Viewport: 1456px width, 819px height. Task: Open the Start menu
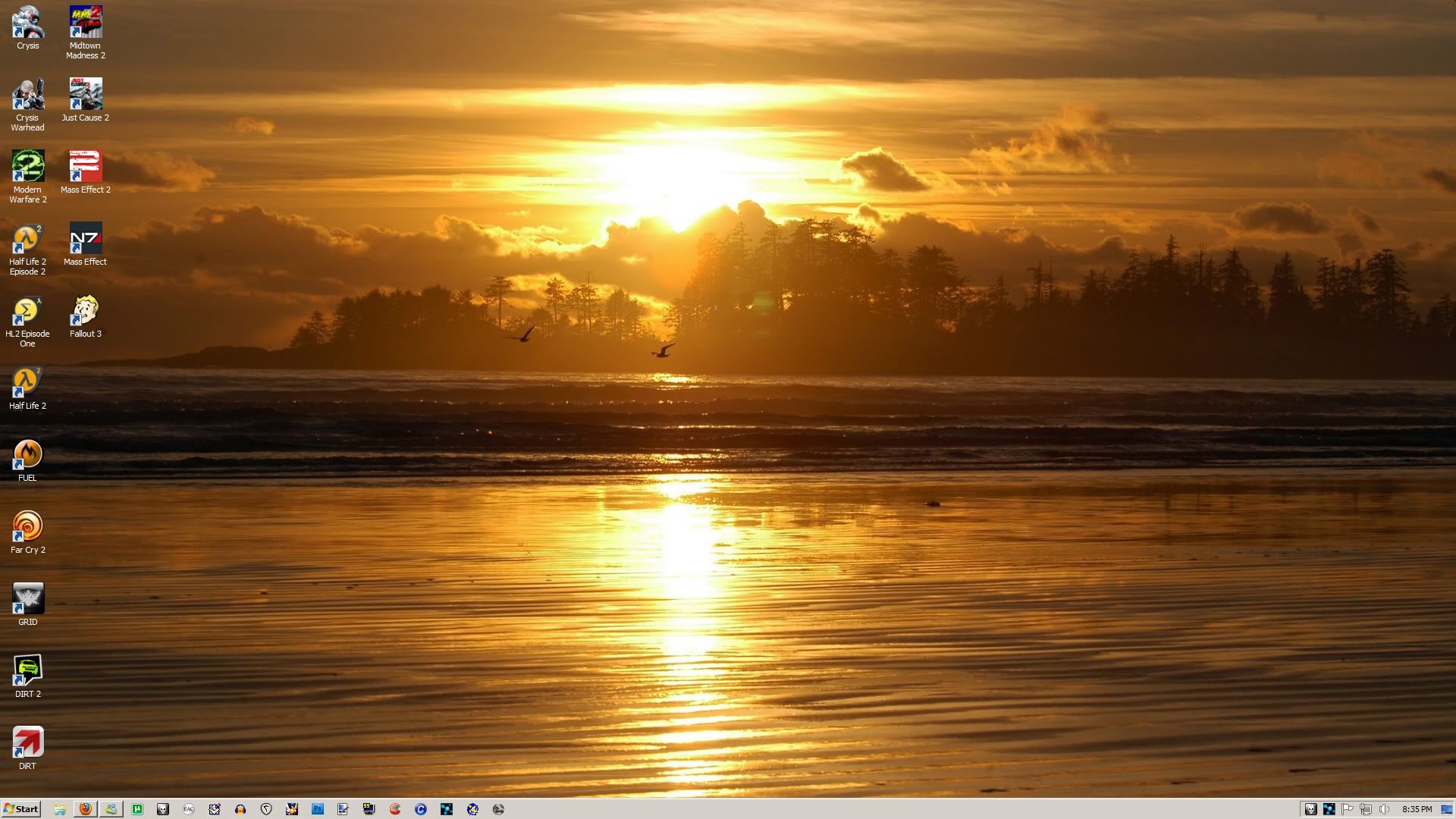(21, 809)
